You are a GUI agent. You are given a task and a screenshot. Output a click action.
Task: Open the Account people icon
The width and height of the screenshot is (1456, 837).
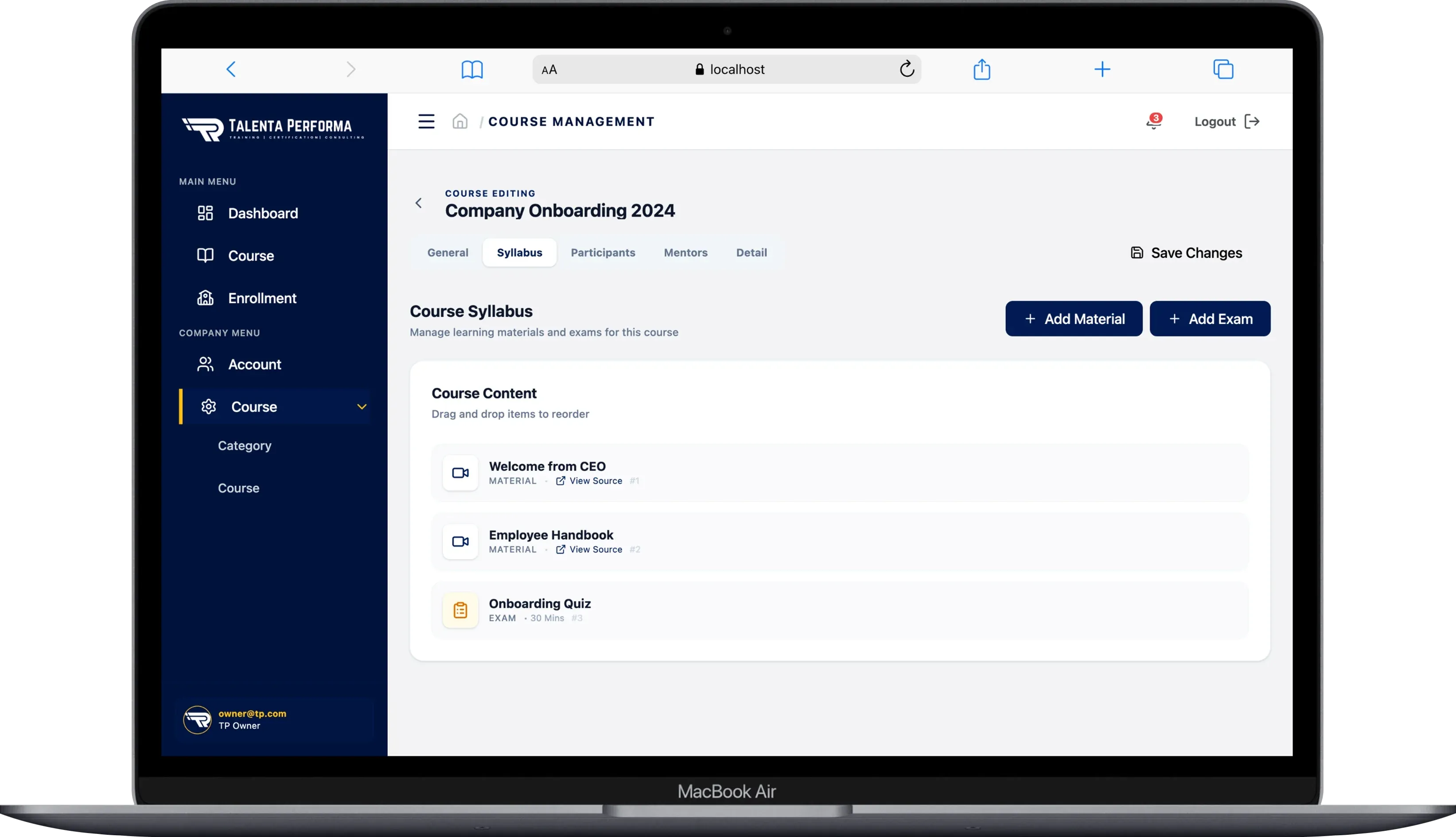pos(205,364)
